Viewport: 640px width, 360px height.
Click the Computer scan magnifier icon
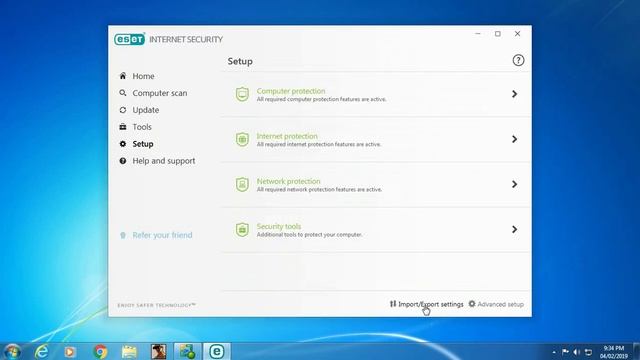tap(122, 93)
